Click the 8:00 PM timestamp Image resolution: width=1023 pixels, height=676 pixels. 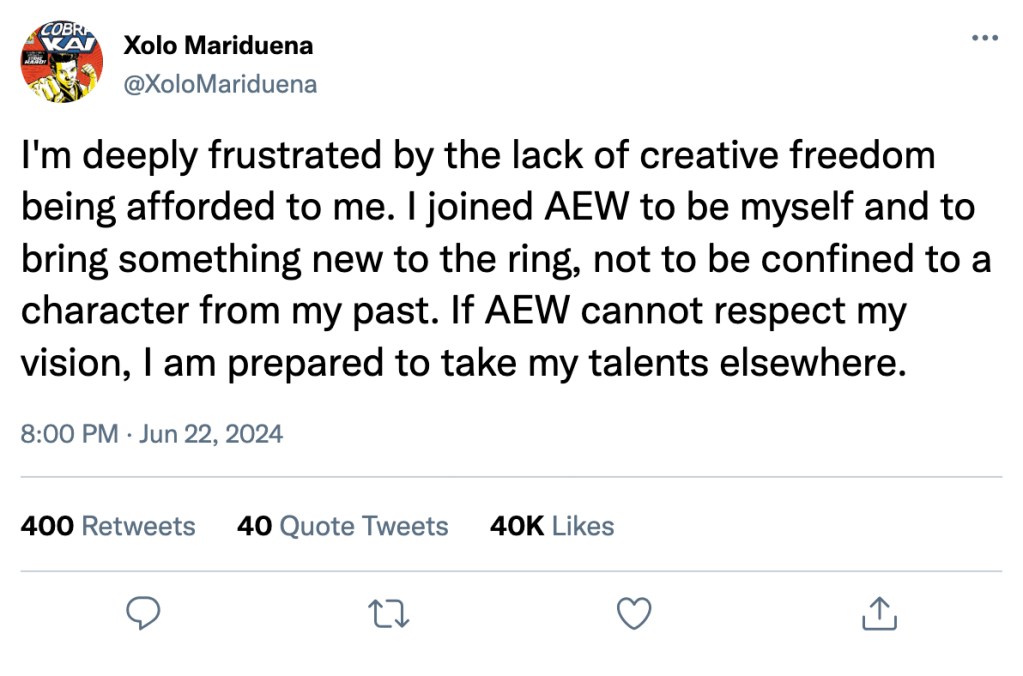(68, 434)
